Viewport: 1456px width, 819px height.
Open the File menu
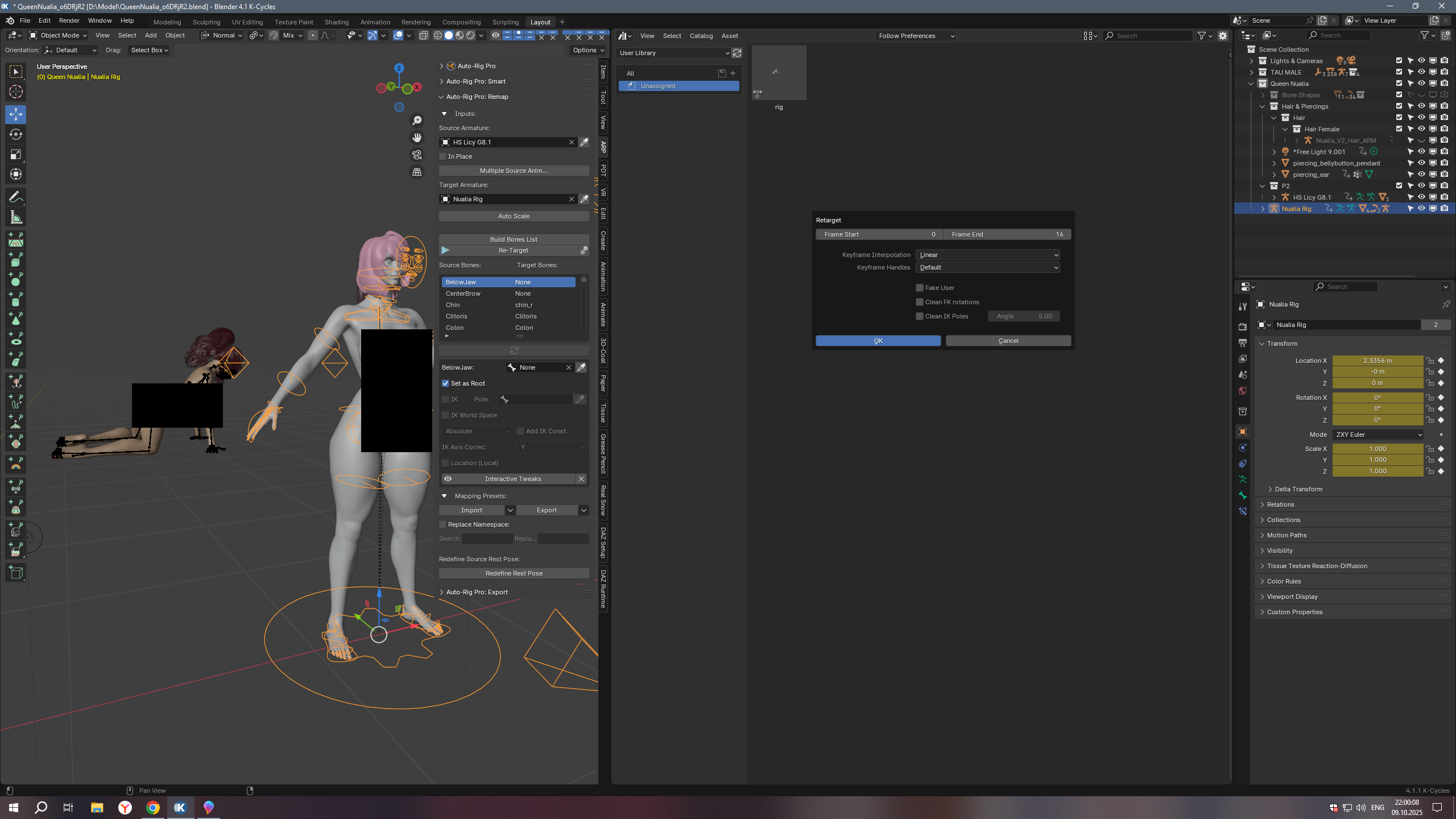pos(25,20)
